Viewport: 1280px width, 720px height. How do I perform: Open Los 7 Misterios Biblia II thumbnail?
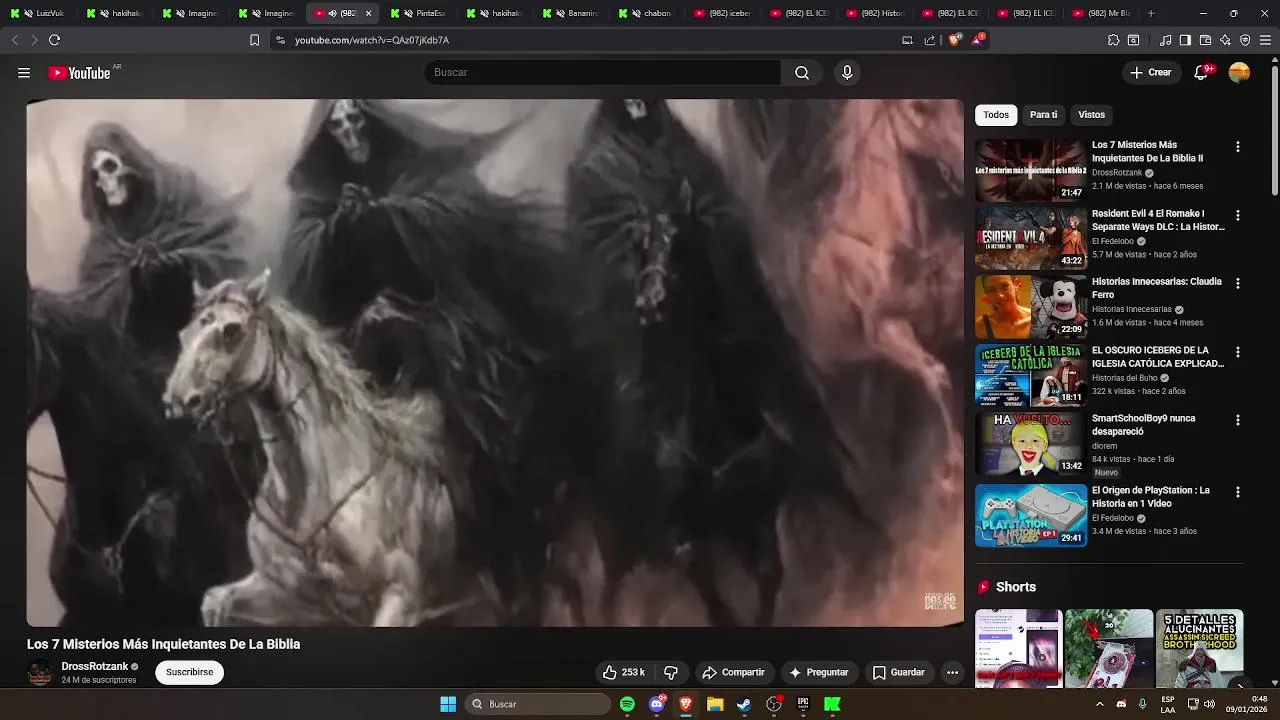point(1031,170)
